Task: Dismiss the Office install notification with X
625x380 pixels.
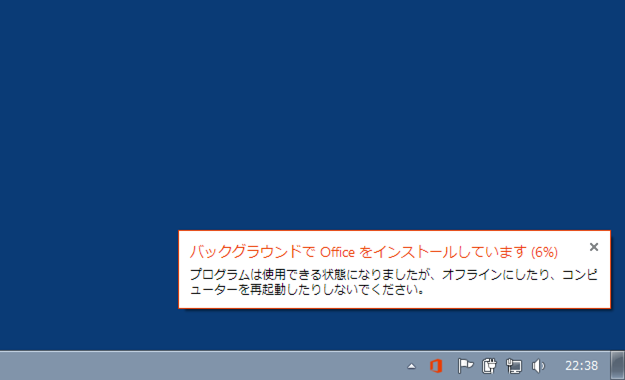Action: [594, 247]
